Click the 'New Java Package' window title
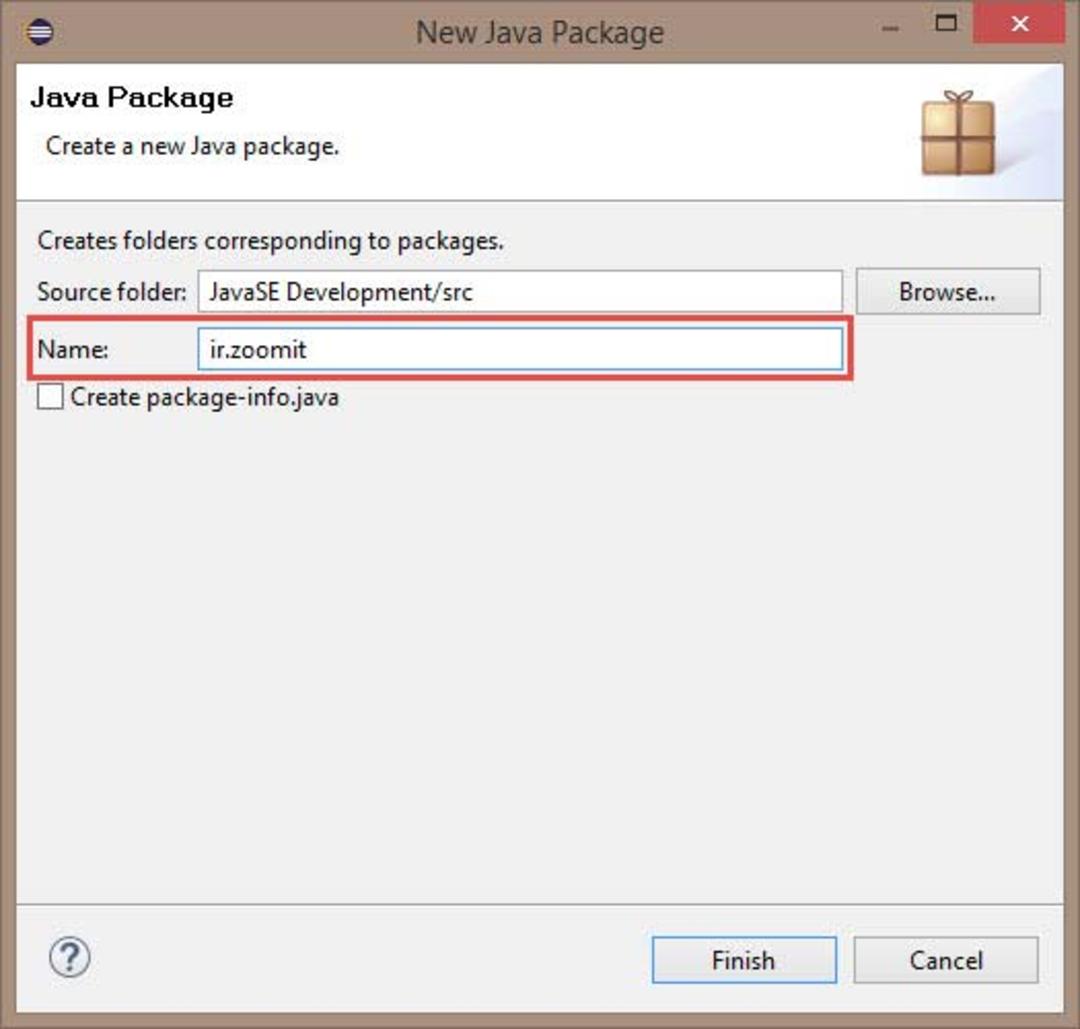1080x1029 pixels. (x=540, y=32)
